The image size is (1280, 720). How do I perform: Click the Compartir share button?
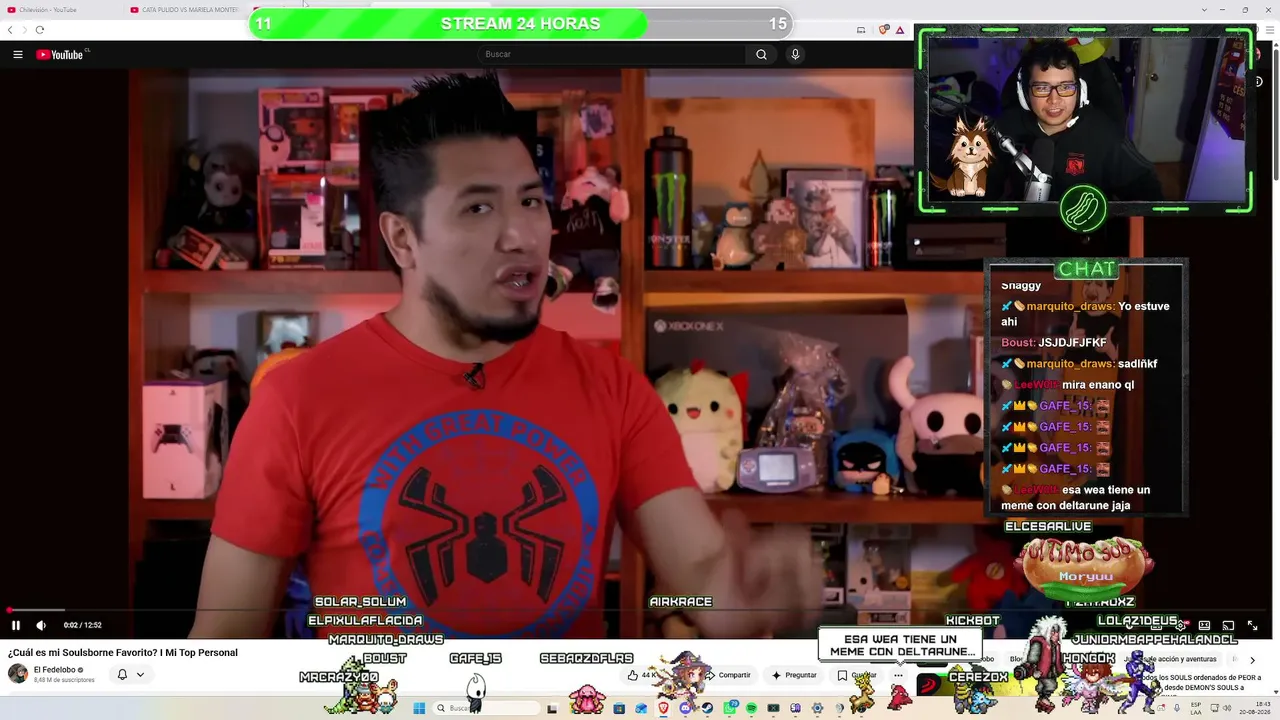(x=728, y=676)
